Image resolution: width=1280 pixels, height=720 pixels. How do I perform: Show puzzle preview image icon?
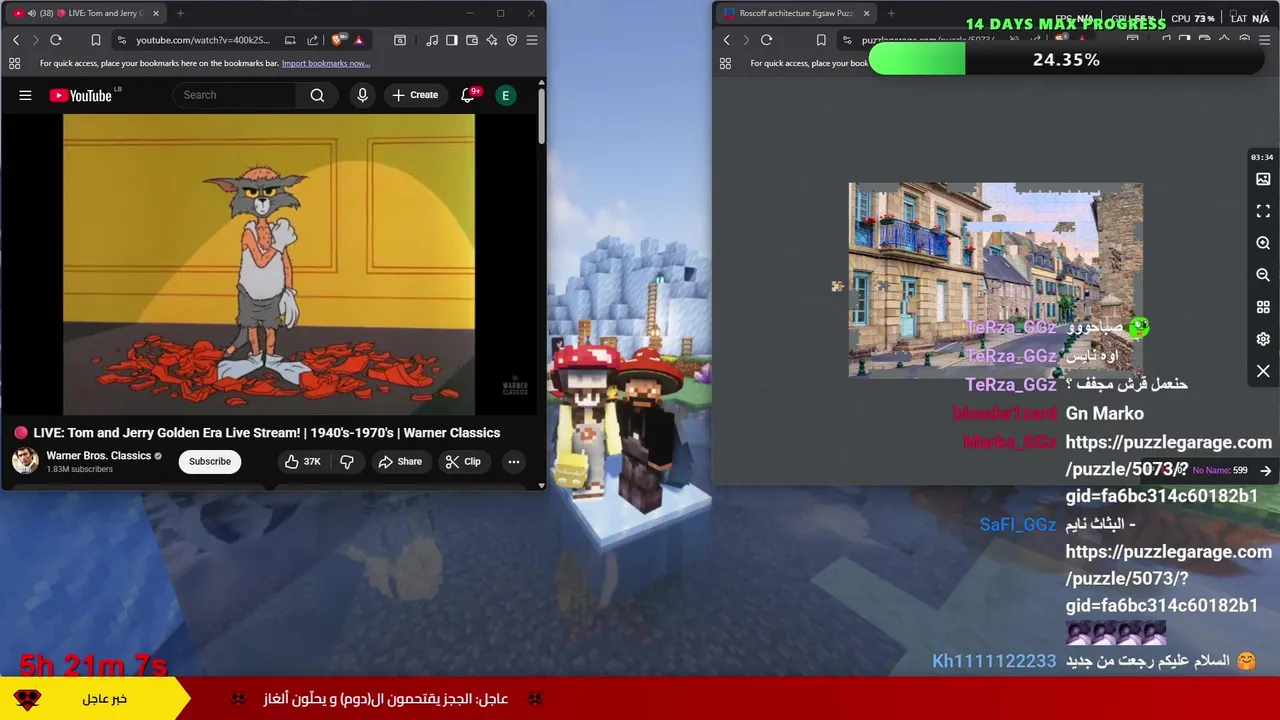(x=1263, y=179)
